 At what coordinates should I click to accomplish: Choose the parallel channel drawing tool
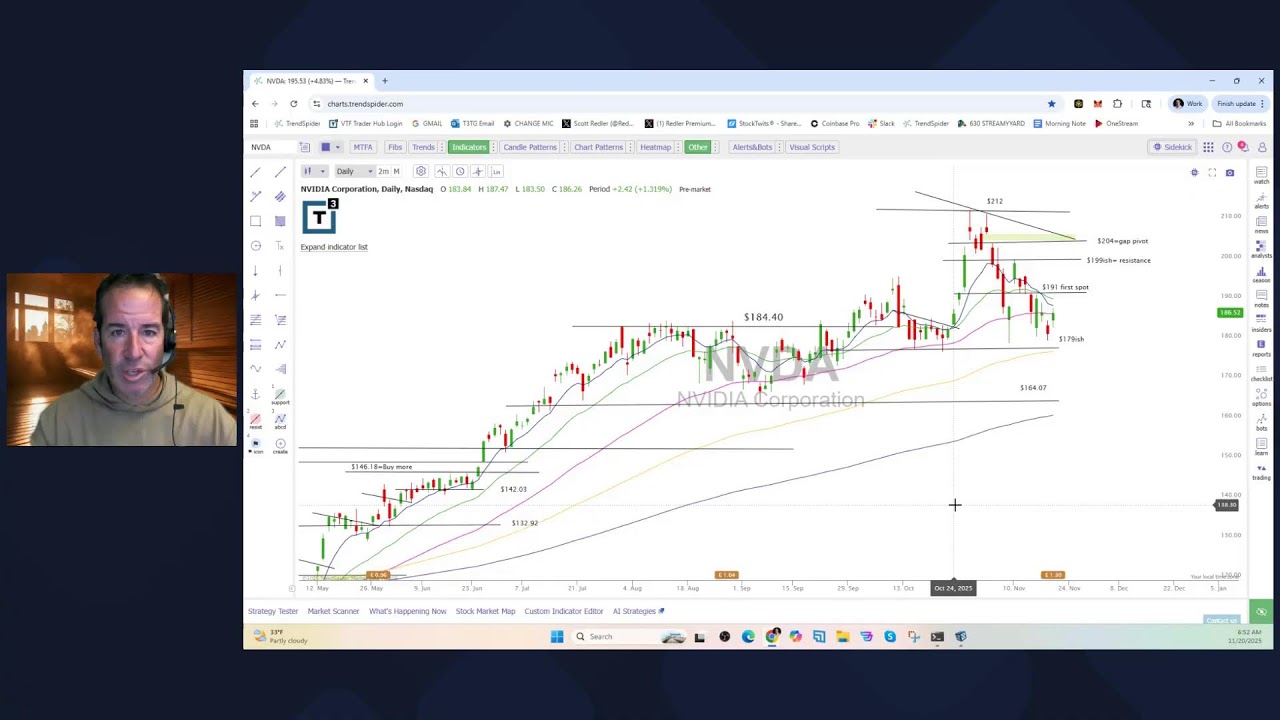tap(280, 196)
